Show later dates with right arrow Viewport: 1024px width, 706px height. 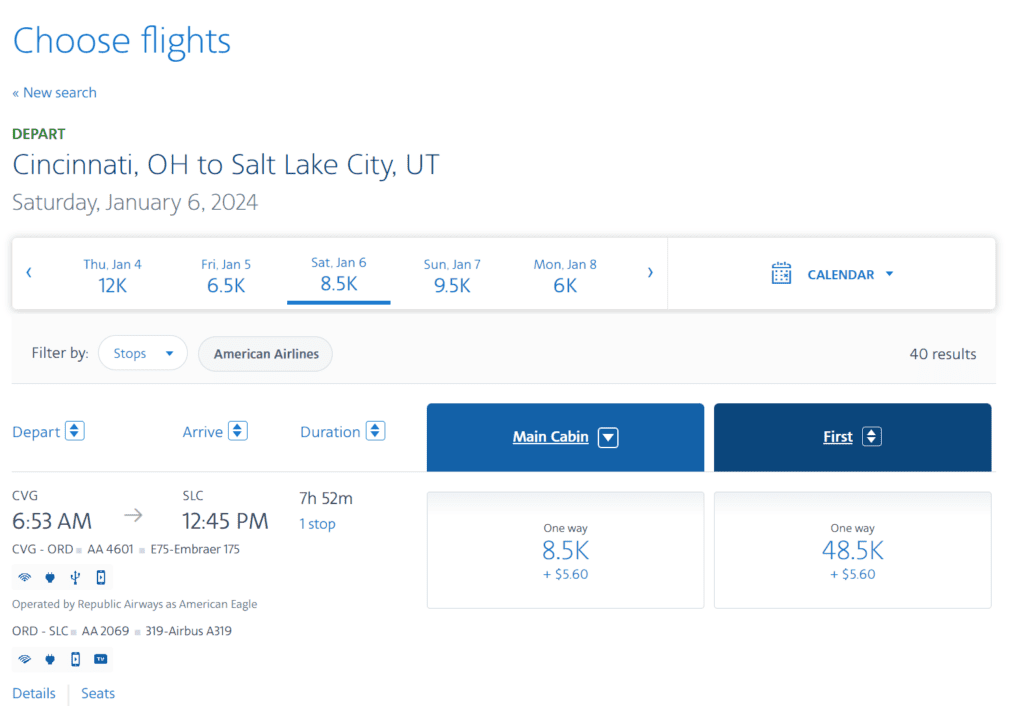pos(650,272)
